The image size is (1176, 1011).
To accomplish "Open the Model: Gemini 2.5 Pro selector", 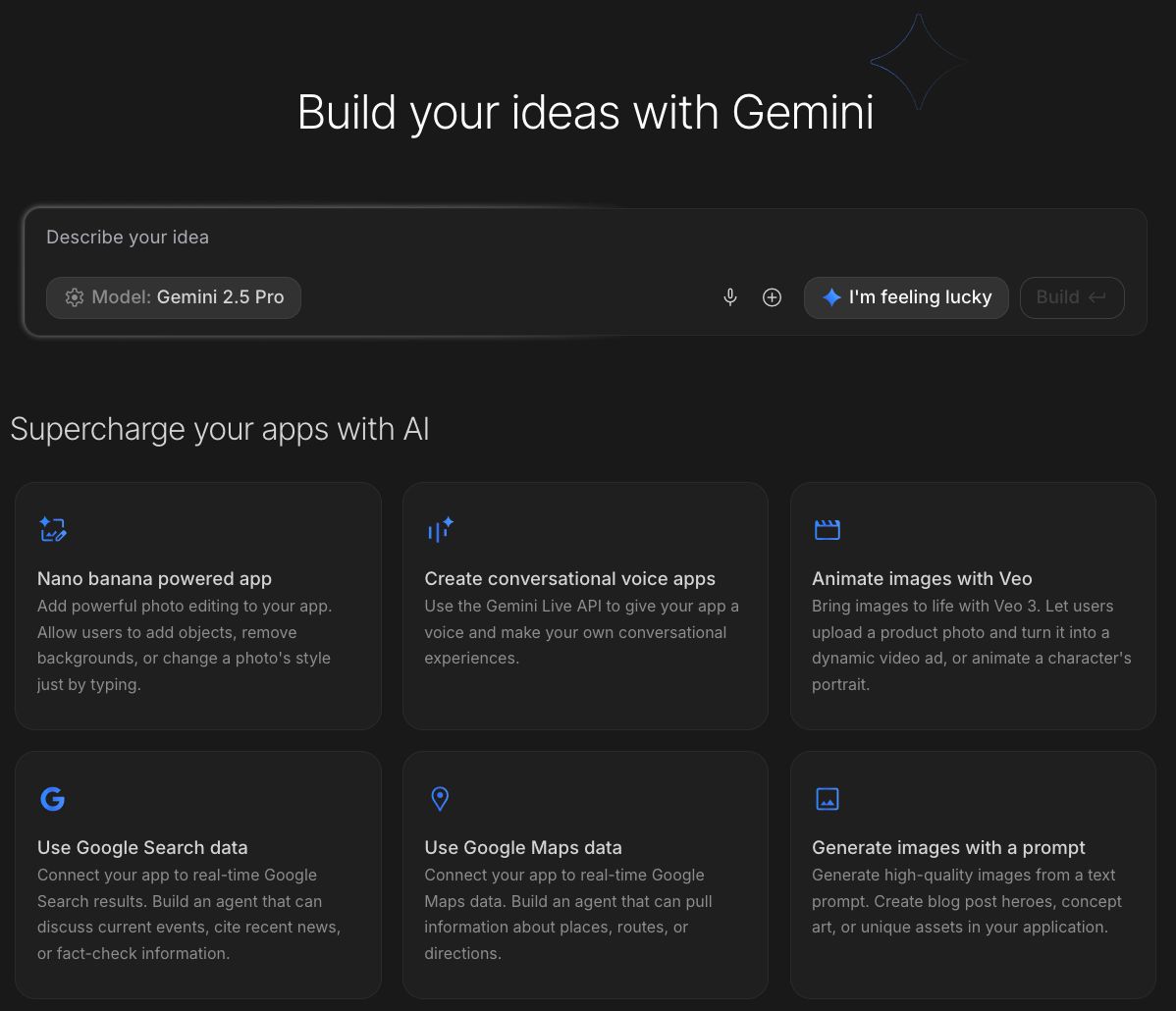I will click(173, 297).
